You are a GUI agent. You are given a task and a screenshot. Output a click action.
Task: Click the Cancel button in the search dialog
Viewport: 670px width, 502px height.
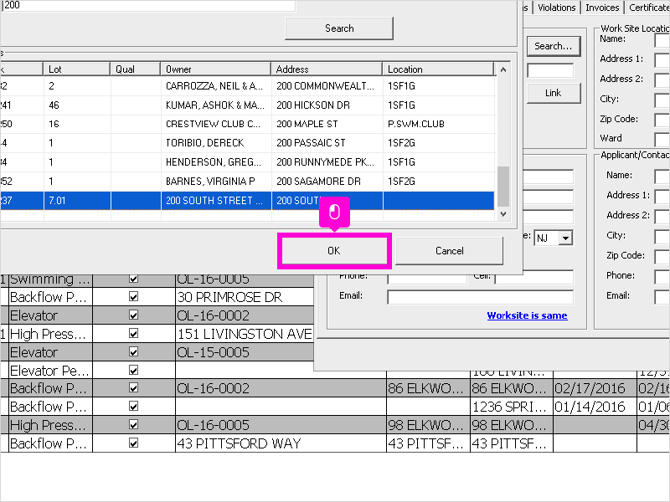pos(449,251)
